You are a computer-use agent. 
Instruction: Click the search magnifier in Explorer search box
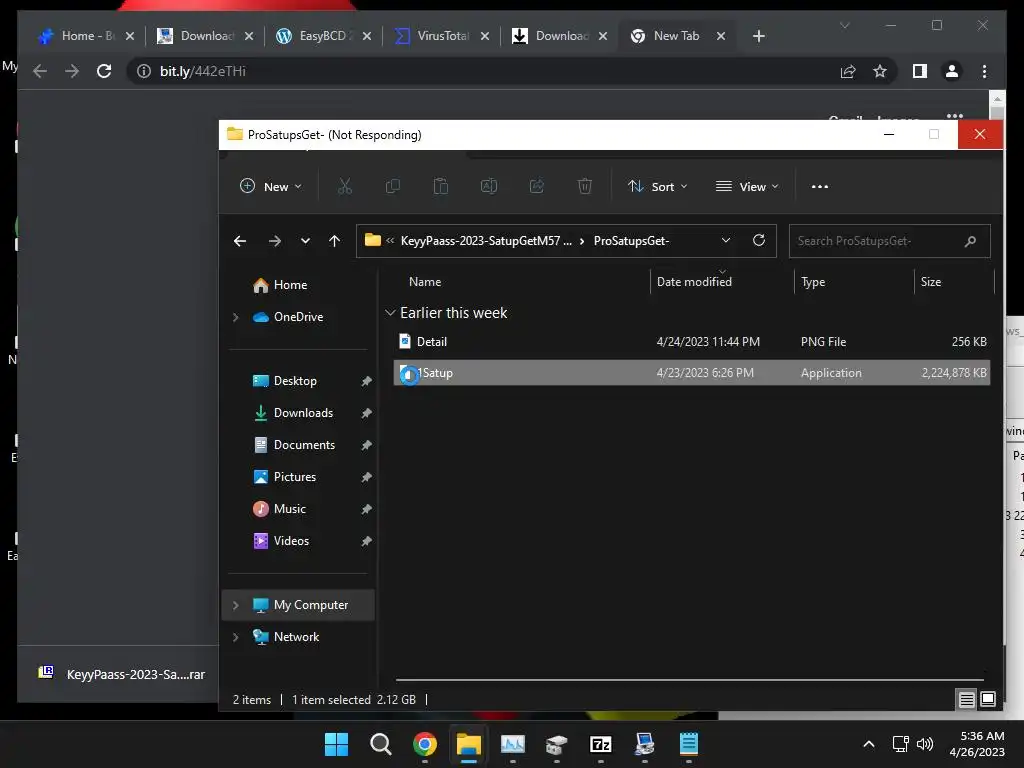(970, 241)
